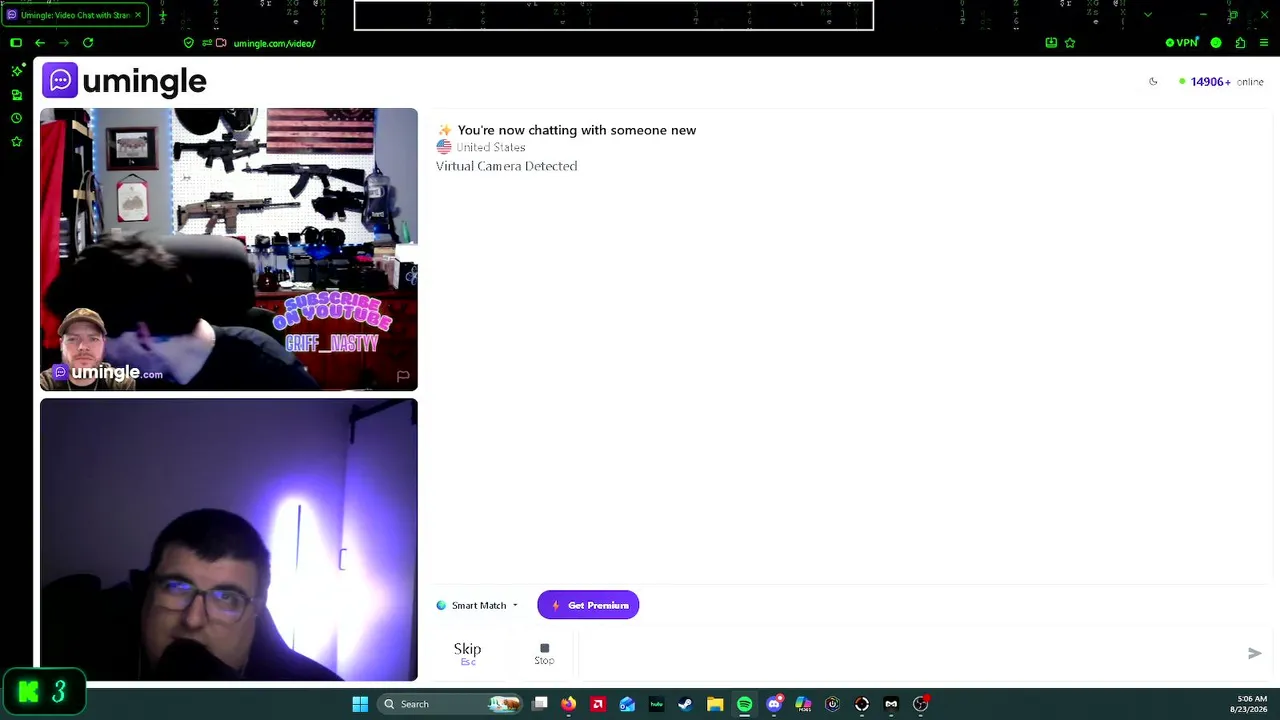Open the tab search chevron in title bar
This screenshot has height=720, width=1280.
click(x=1147, y=15)
